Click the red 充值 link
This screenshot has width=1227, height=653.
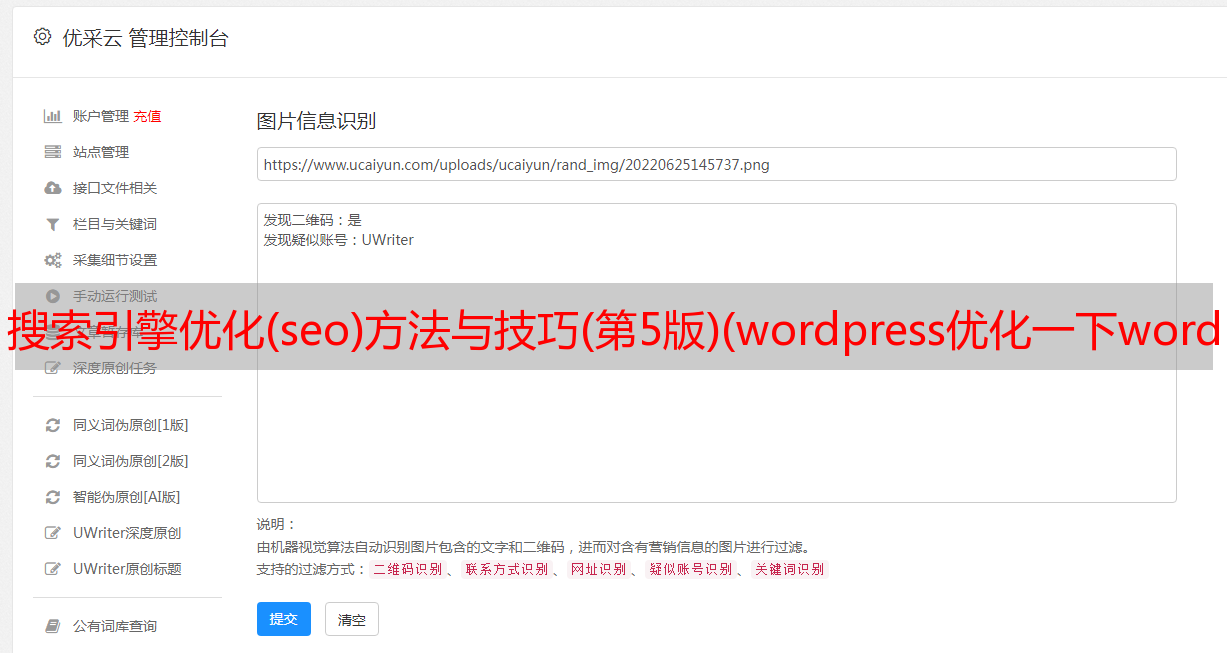147,116
